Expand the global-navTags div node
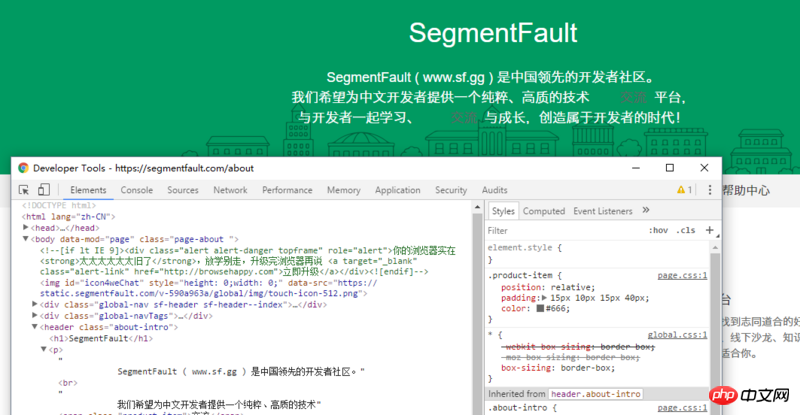 [x=35, y=315]
